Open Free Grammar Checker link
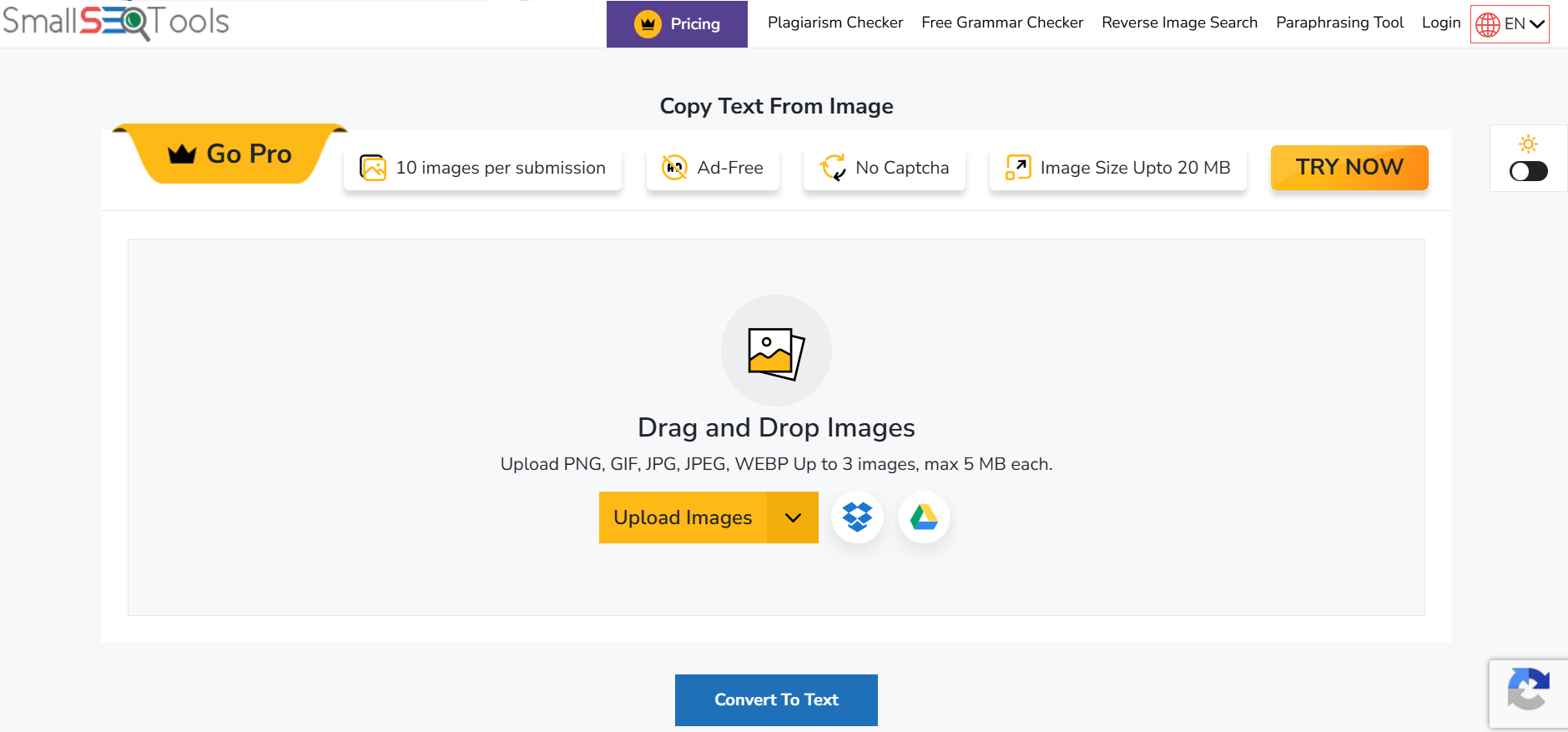 tap(1002, 23)
